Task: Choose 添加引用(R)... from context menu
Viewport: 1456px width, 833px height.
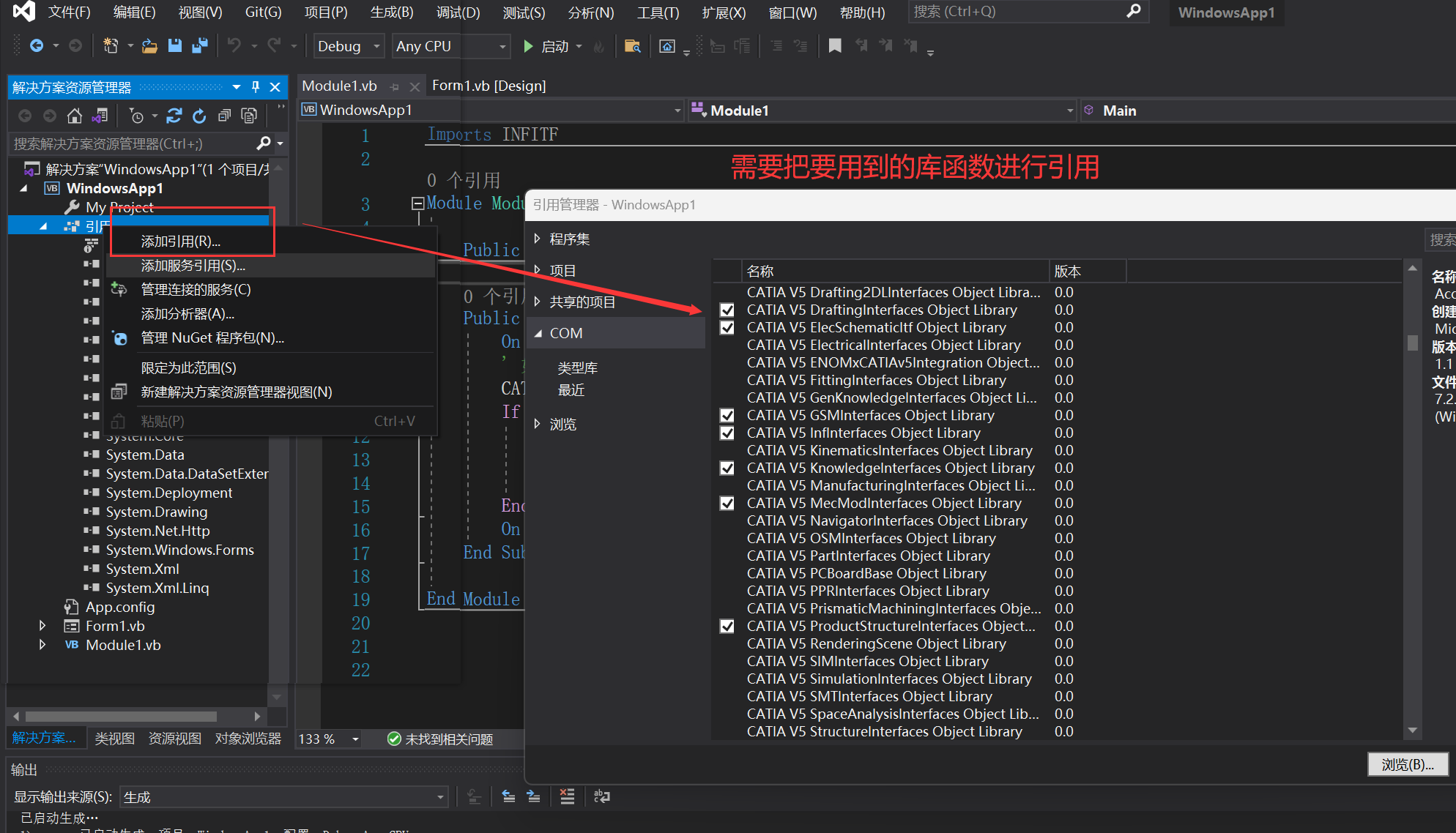Action: 180,242
